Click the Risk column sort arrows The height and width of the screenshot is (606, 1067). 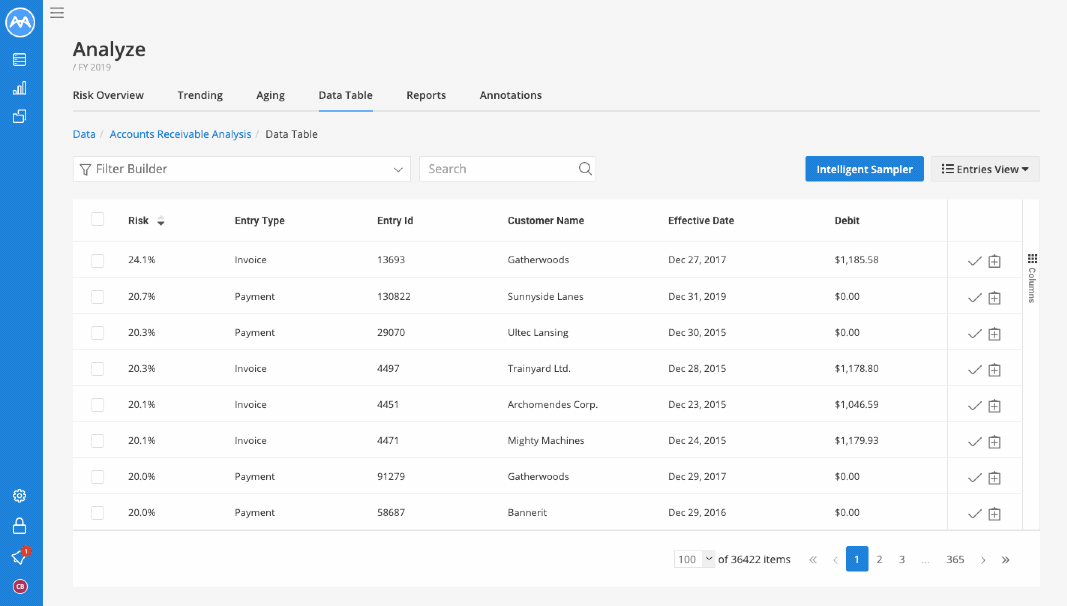tap(161, 221)
